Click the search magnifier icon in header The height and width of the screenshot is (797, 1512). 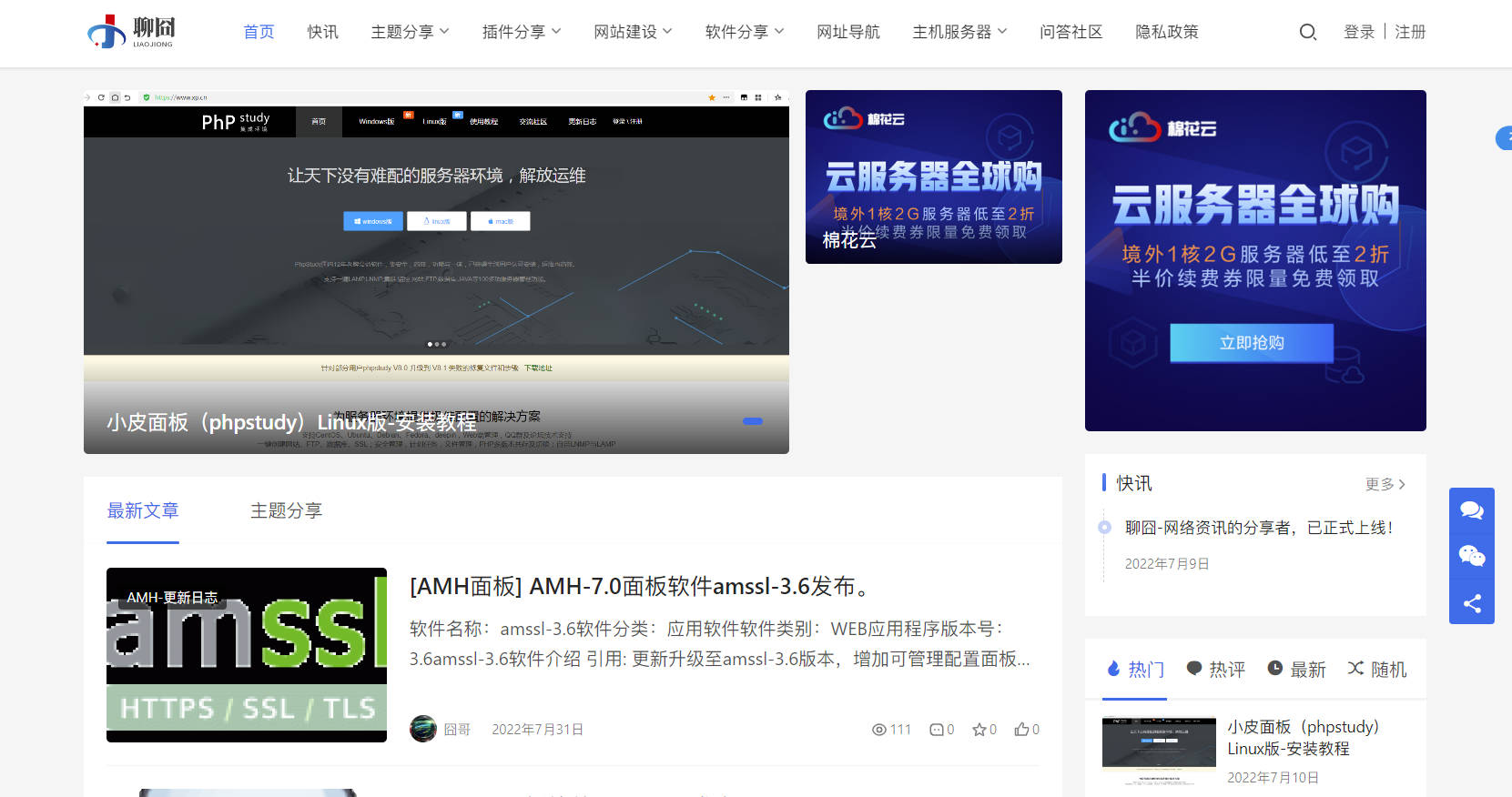[1308, 33]
